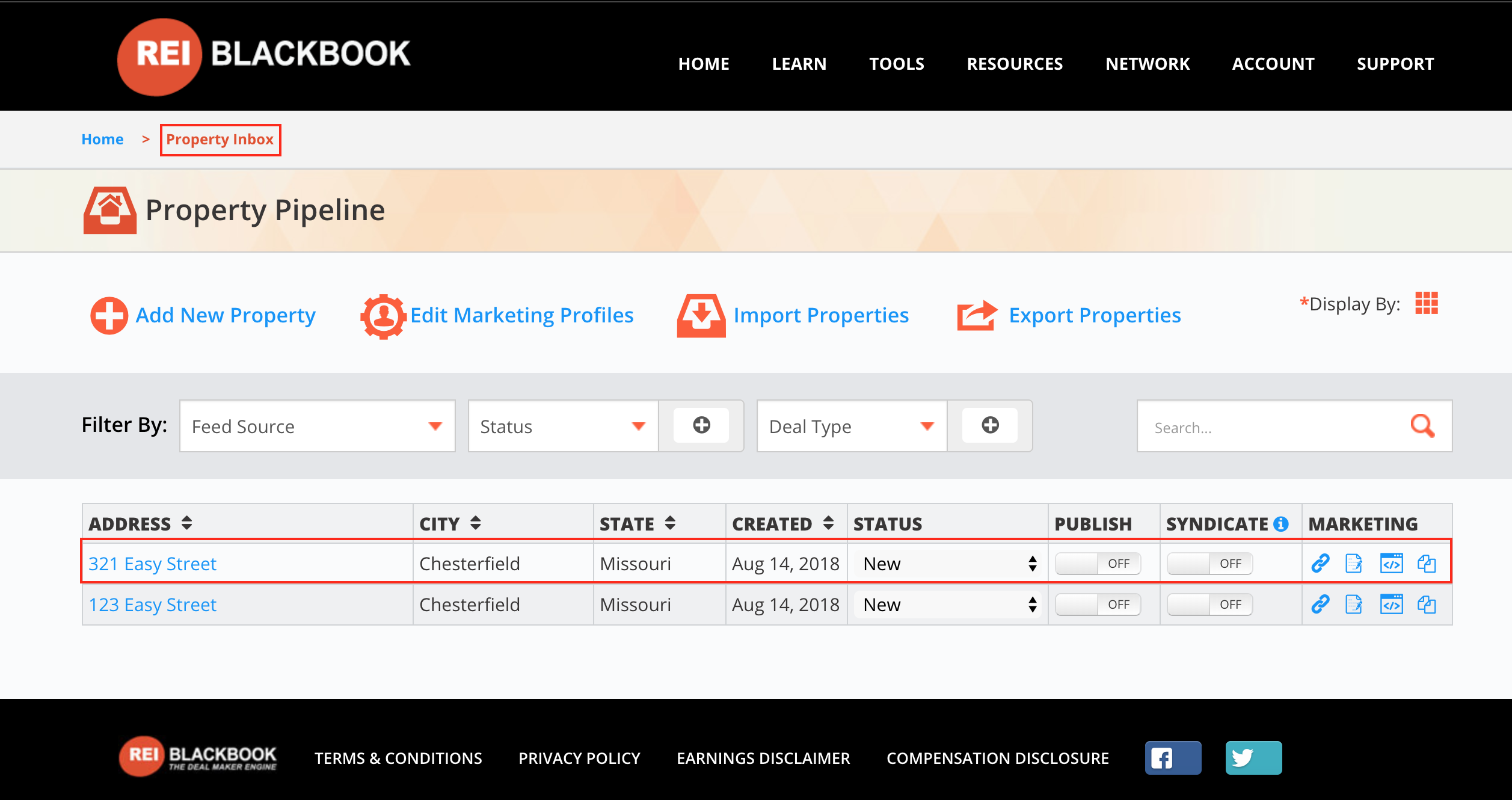Toggle Publish for 123 Easy Street

point(1098,605)
